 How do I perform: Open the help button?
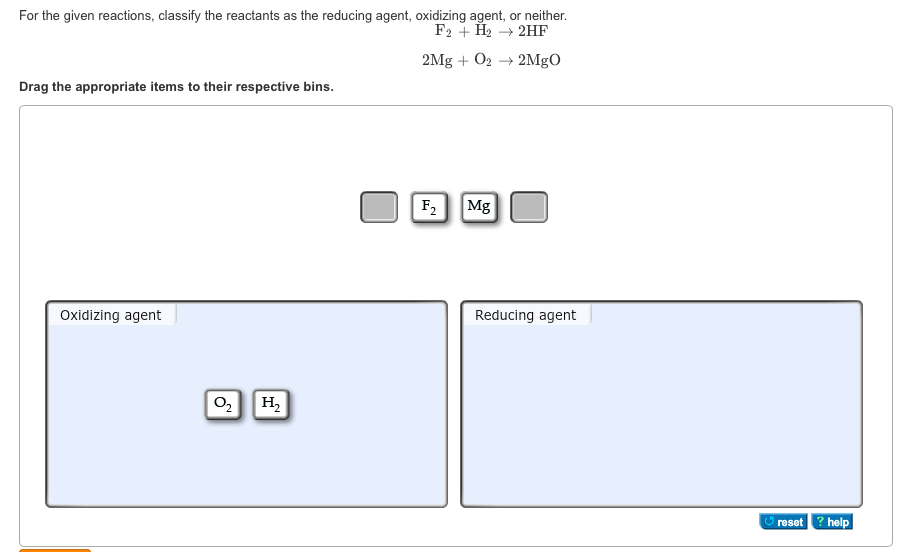[x=832, y=521]
